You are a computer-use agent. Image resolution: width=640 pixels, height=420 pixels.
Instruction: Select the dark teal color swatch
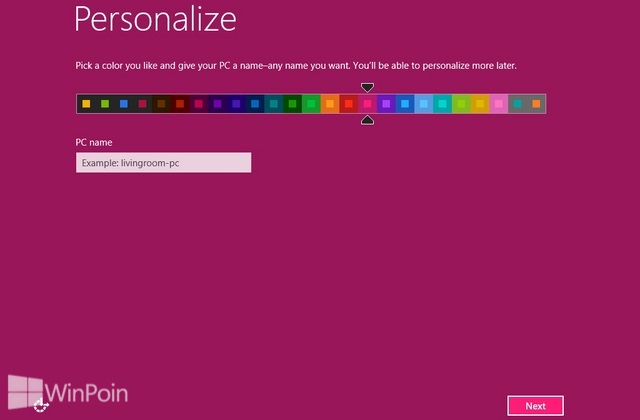pyautogui.click(x=274, y=104)
